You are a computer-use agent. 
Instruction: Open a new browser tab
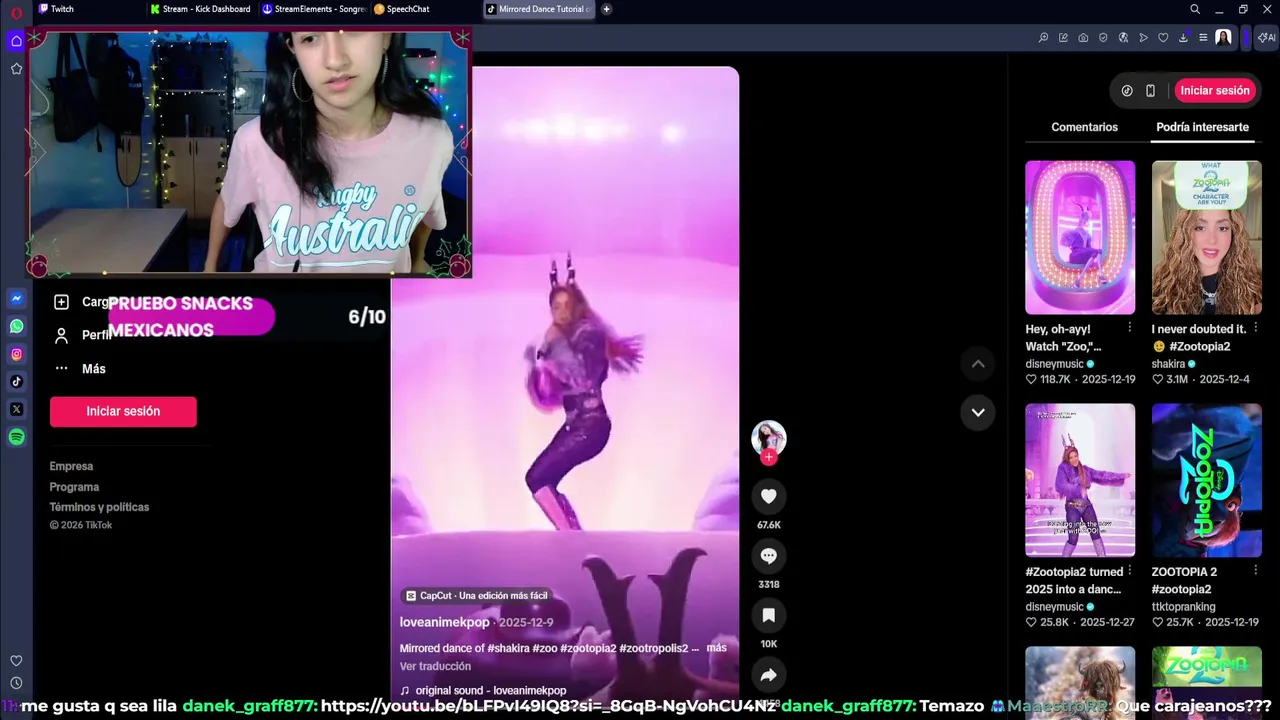pos(606,9)
